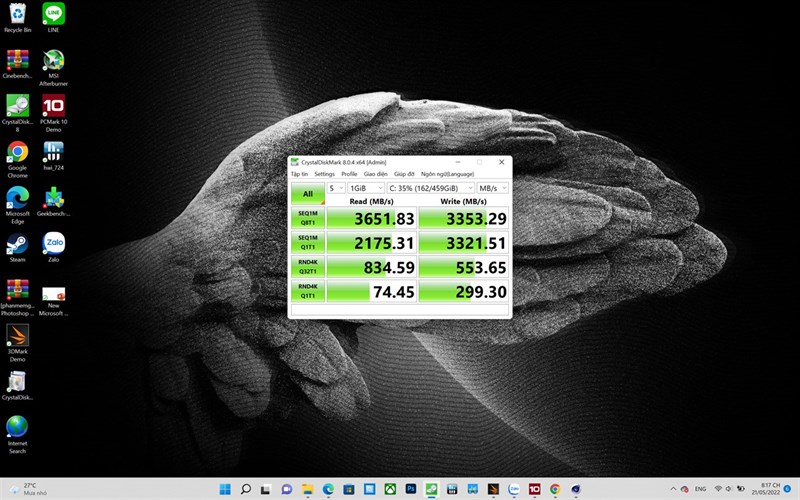Click the Zalo taskbar icon
This screenshot has height=500, width=800.
click(x=514, y=489)
